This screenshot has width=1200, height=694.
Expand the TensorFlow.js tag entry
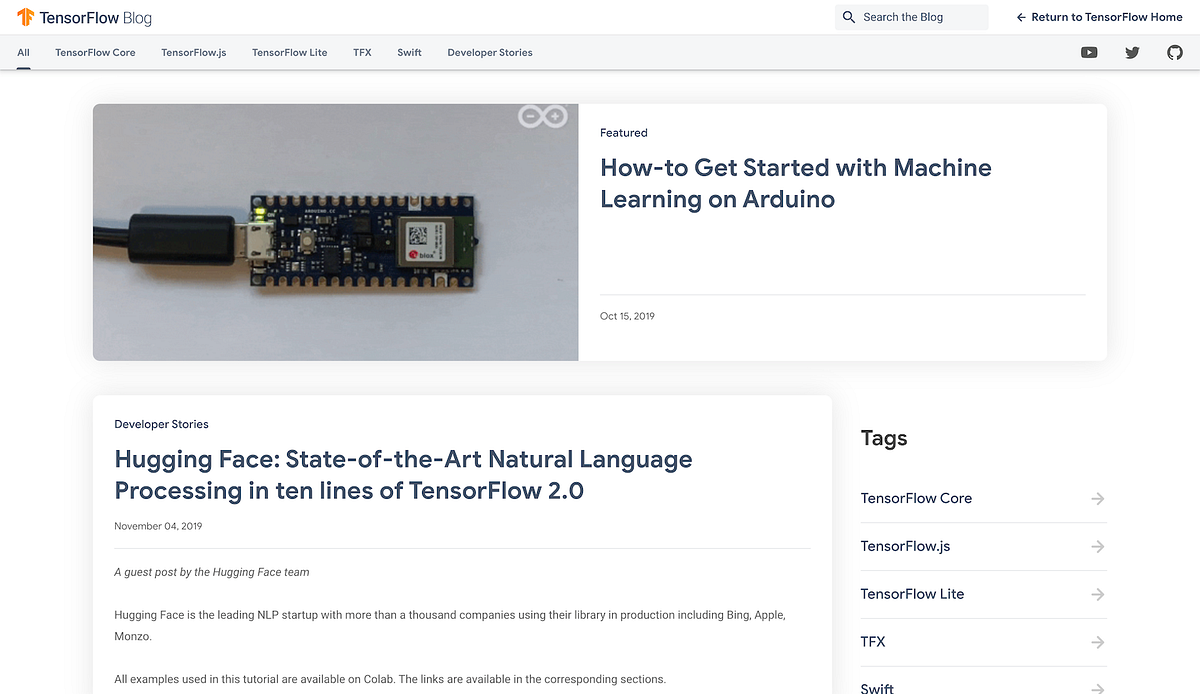coord(1097,546)
